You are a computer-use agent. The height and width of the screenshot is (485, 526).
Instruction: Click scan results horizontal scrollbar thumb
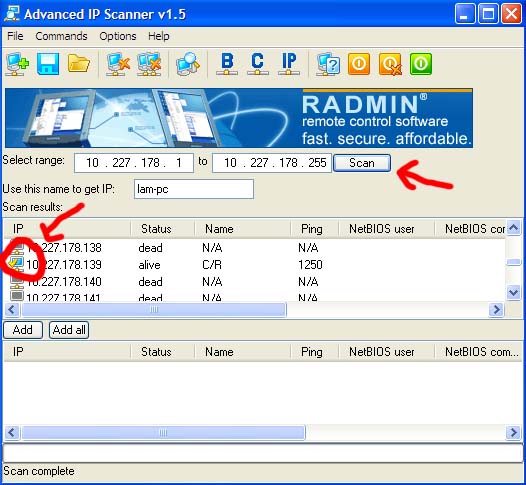pos(154,309)
